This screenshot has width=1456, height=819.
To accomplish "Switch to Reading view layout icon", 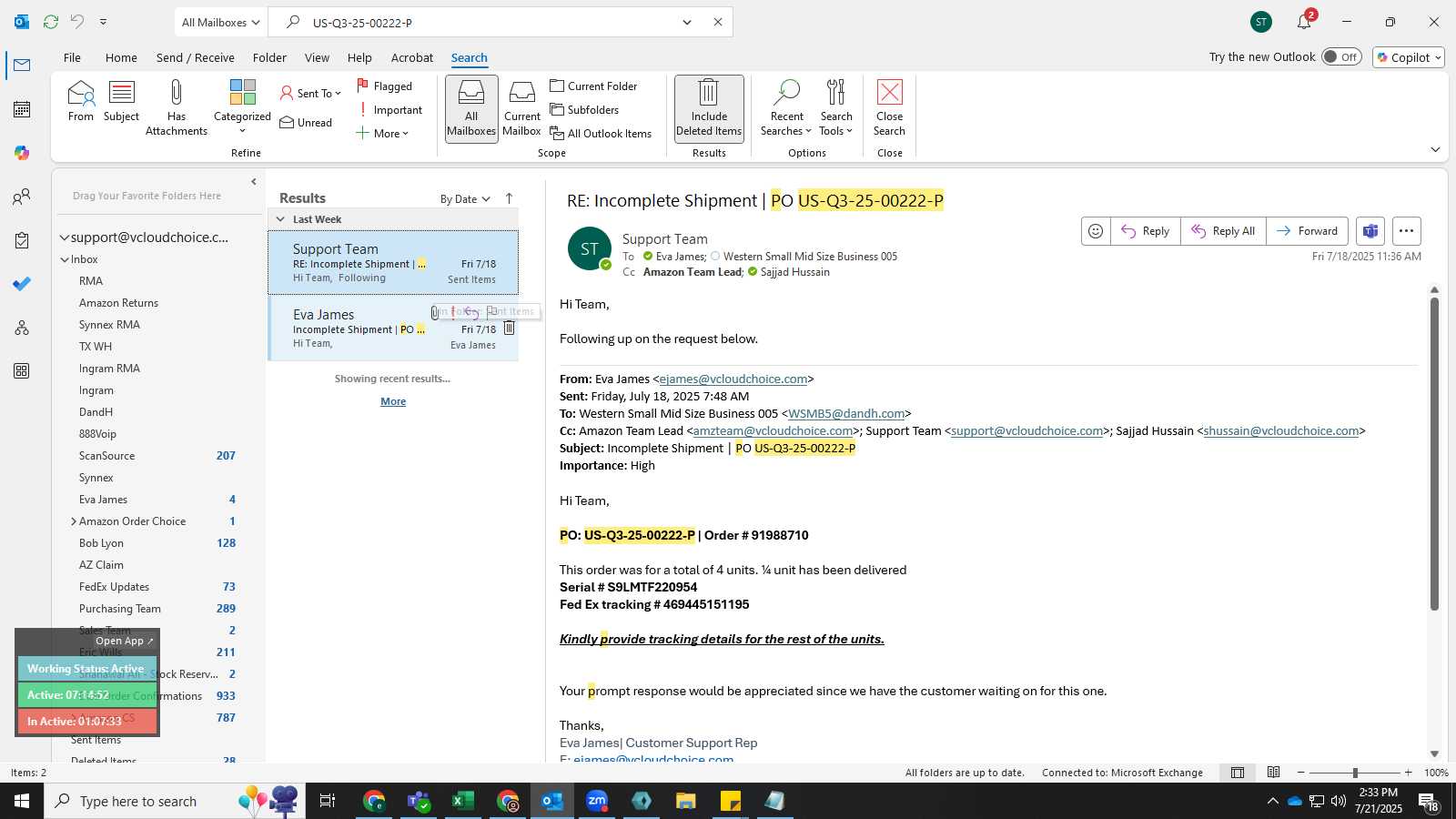I will (1274, 773).
